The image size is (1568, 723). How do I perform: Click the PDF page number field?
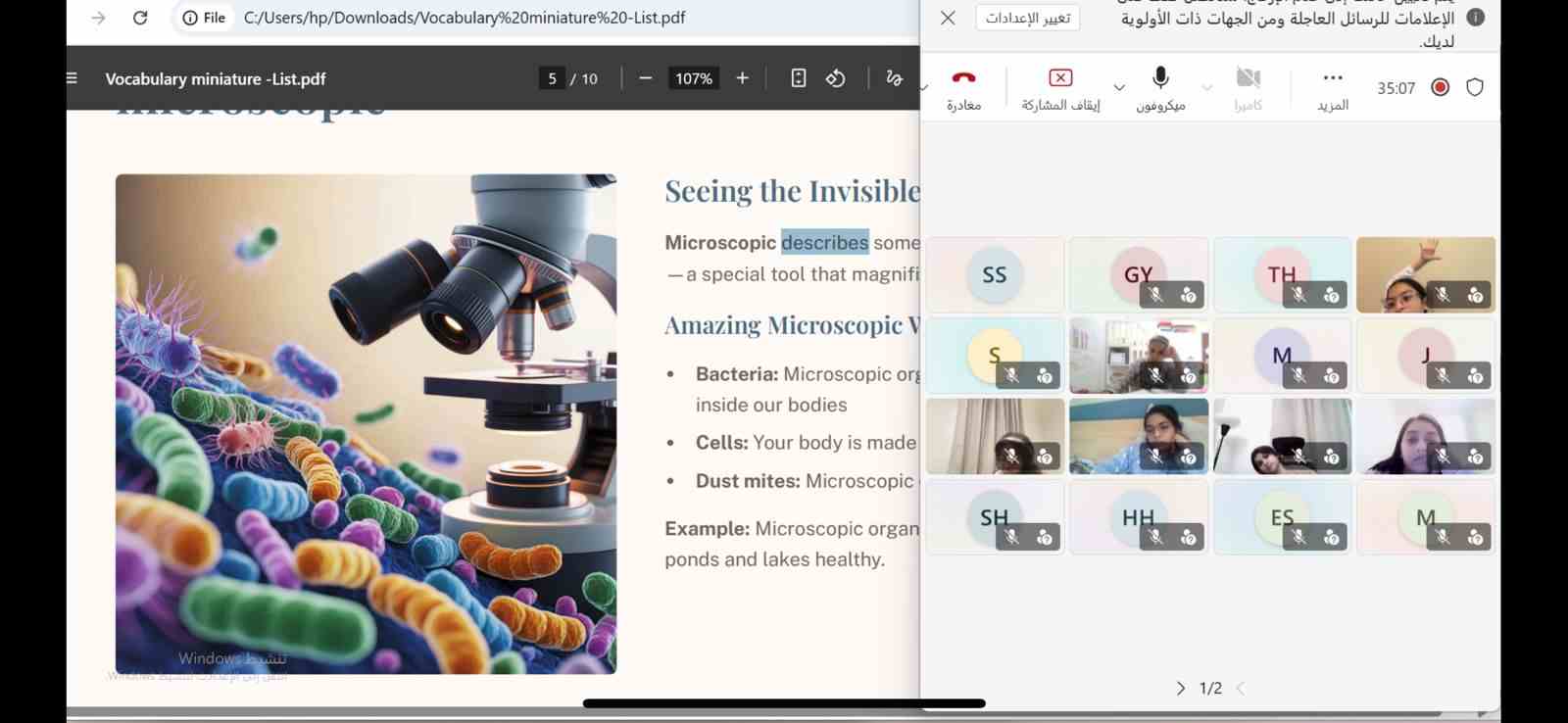(x=552, y=78)
